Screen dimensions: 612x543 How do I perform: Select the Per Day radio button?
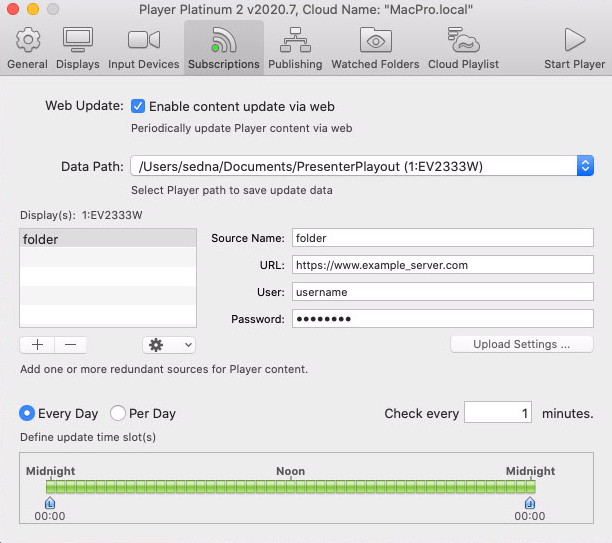coord(117,413)
